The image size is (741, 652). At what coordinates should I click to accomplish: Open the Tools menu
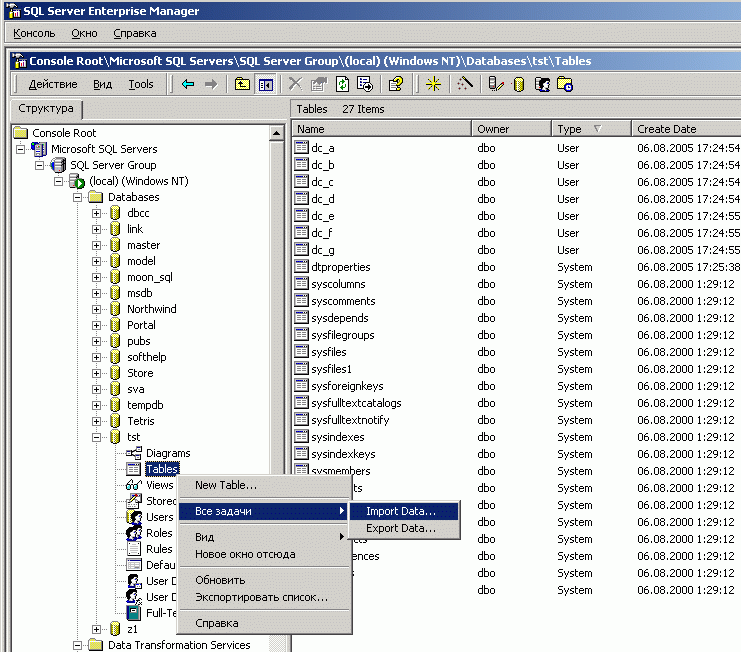click(x=141, y=85)
